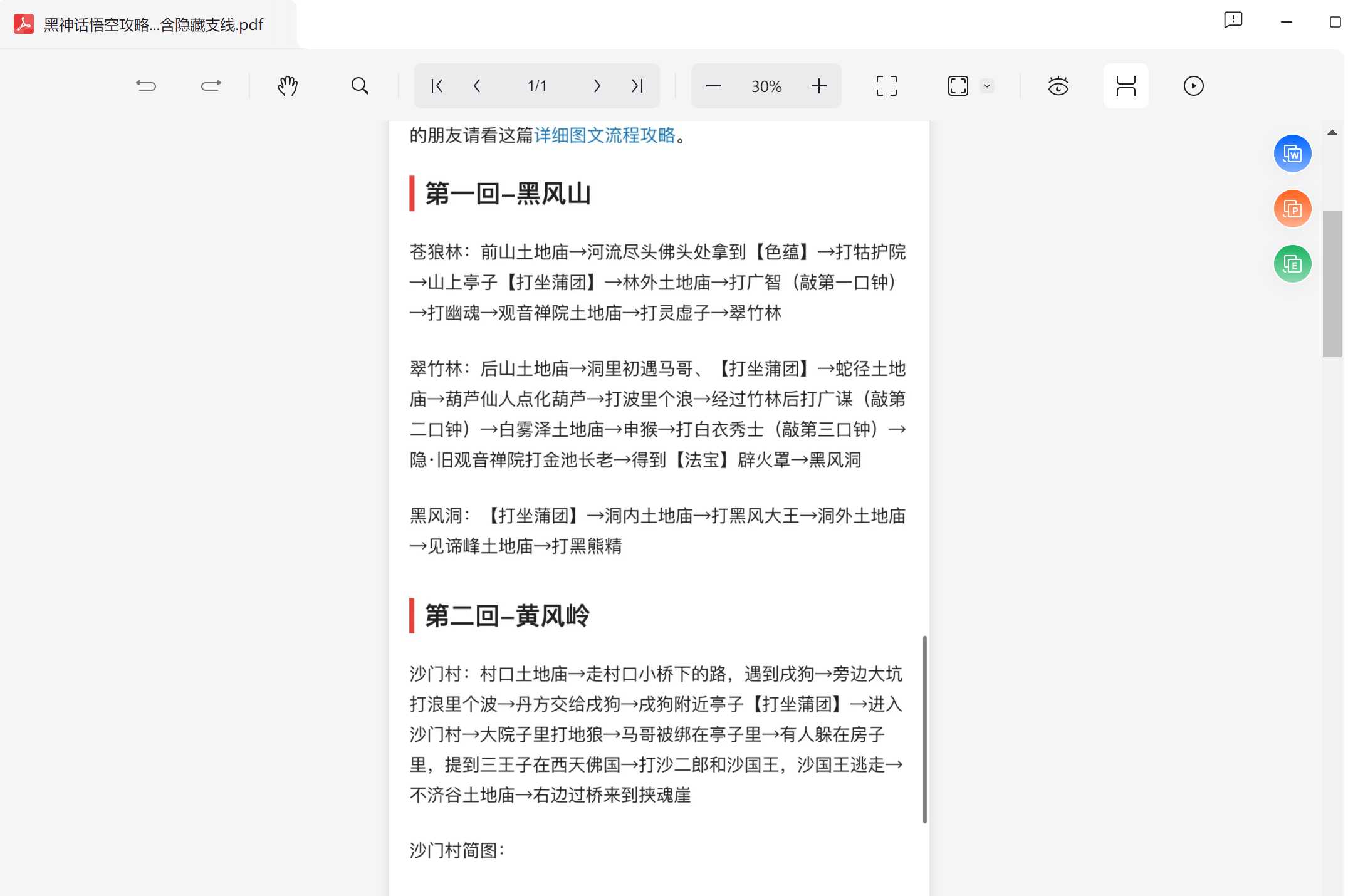Convert PDF to Word via blue icon

1293,154
